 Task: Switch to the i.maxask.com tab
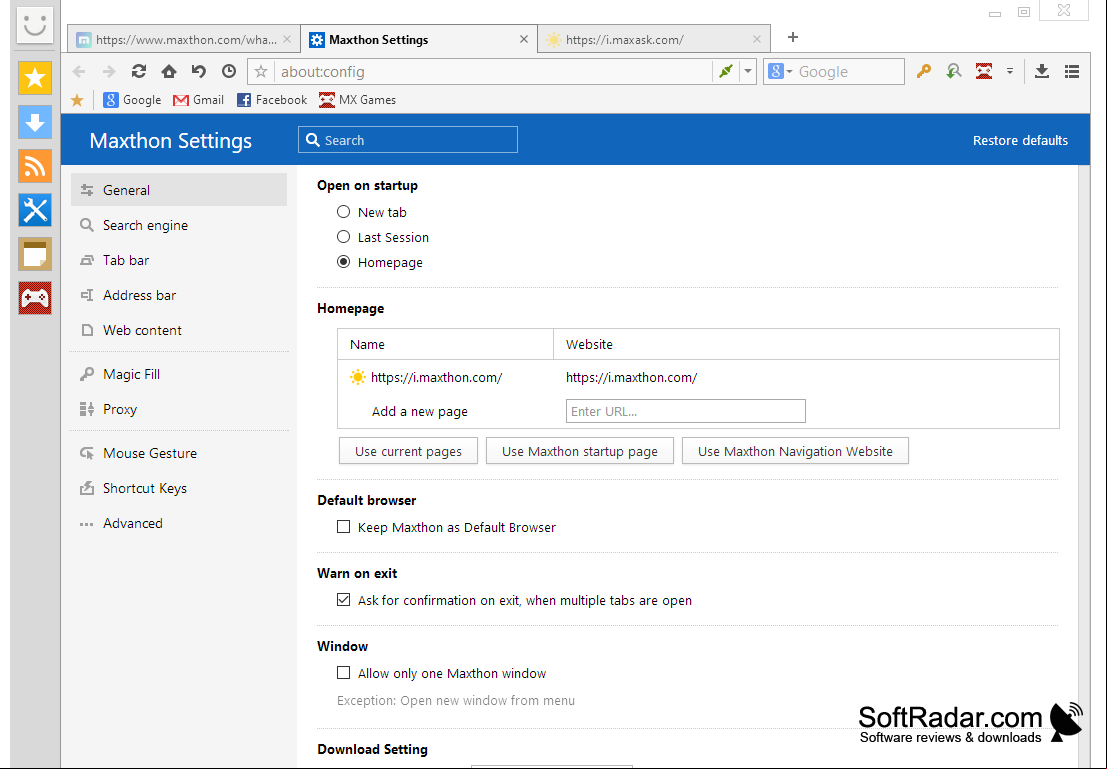click(x=654, y=40)
